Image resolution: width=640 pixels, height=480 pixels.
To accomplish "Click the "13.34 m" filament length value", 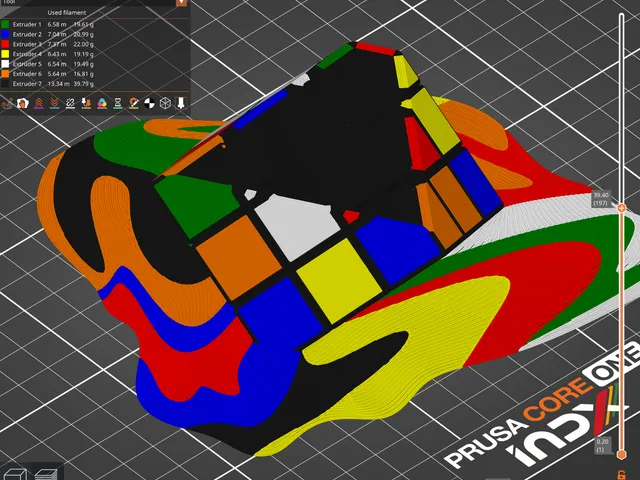I will click(x=58, y=84).
